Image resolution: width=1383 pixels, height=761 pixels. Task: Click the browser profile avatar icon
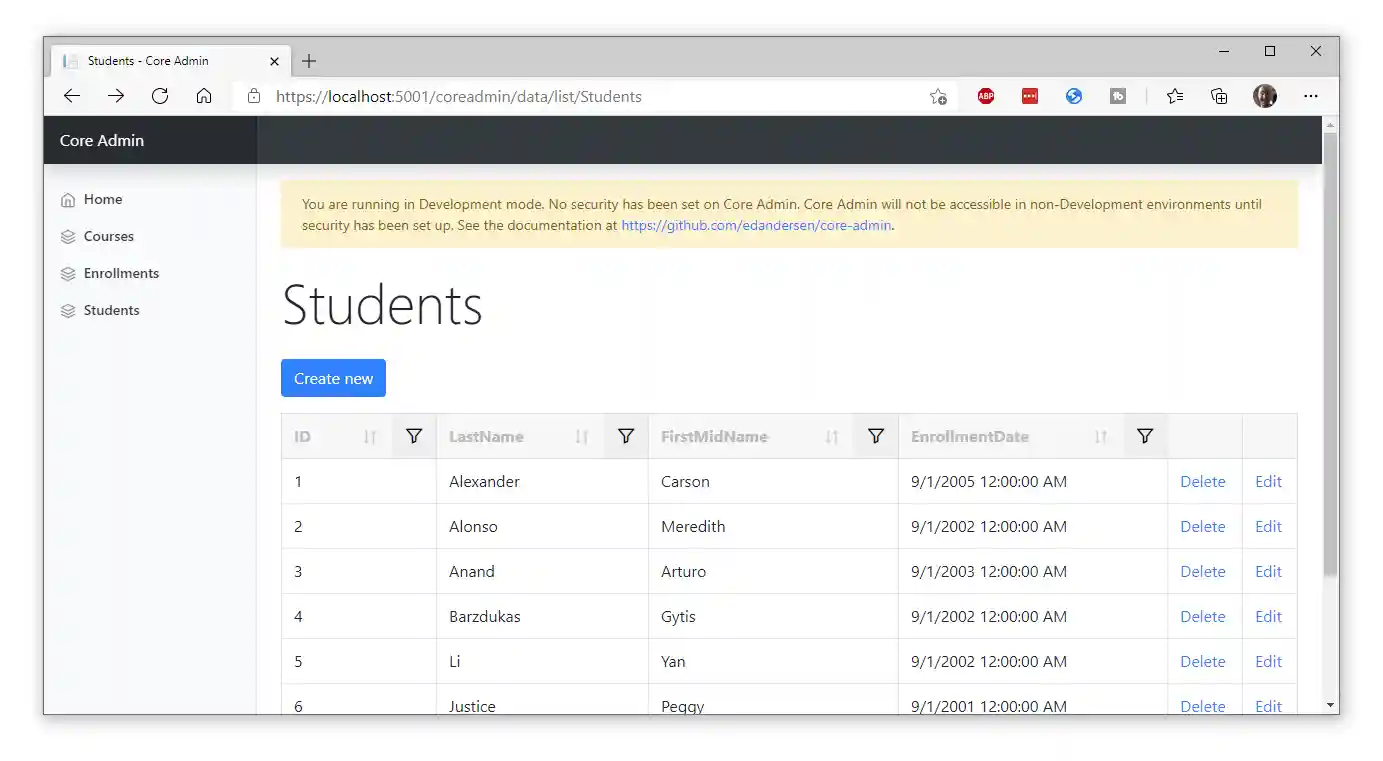click(x=1264, y=96)
